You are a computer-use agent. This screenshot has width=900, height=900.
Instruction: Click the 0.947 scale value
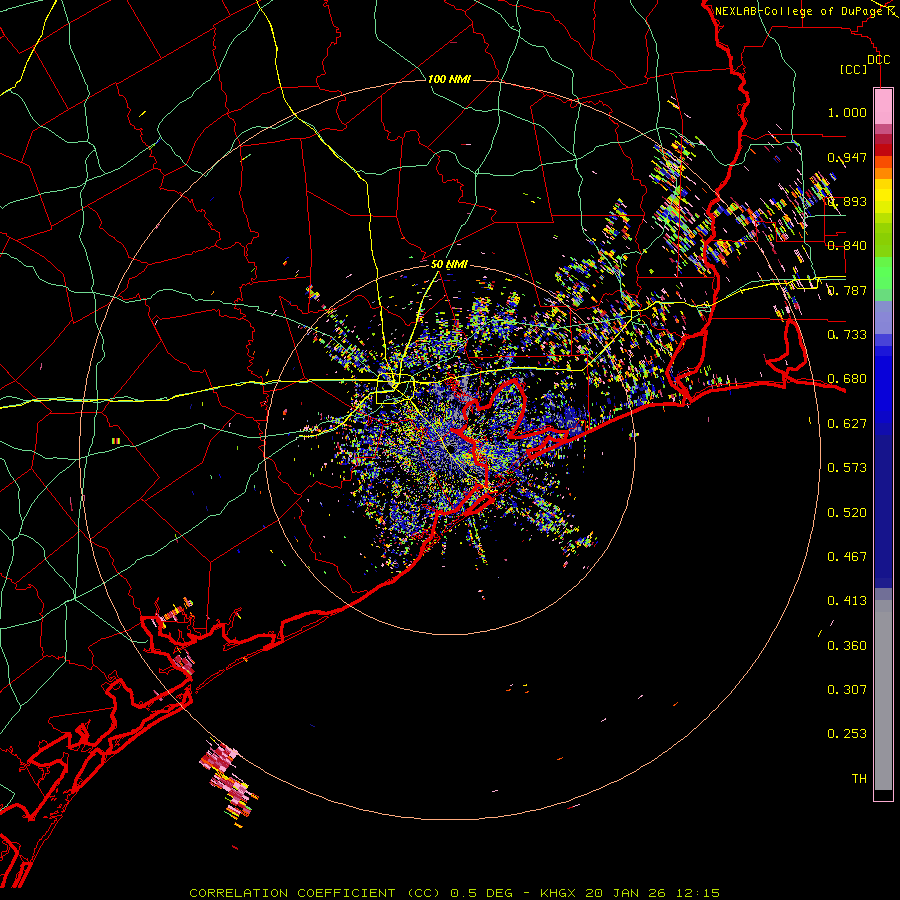pyautogui.click(x=847, y=157)
